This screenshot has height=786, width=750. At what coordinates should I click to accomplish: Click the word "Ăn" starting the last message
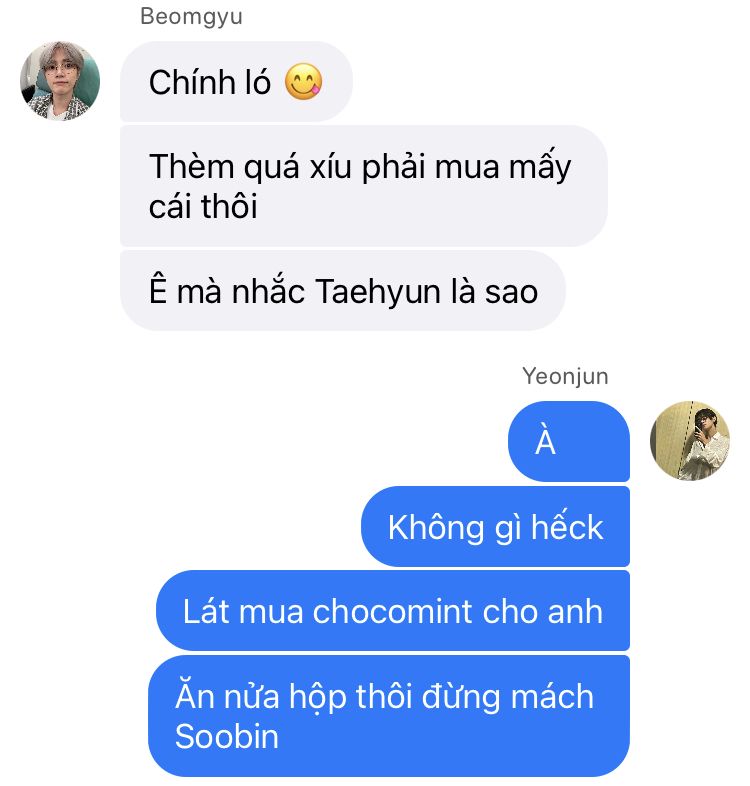click(x=195, y=694)
